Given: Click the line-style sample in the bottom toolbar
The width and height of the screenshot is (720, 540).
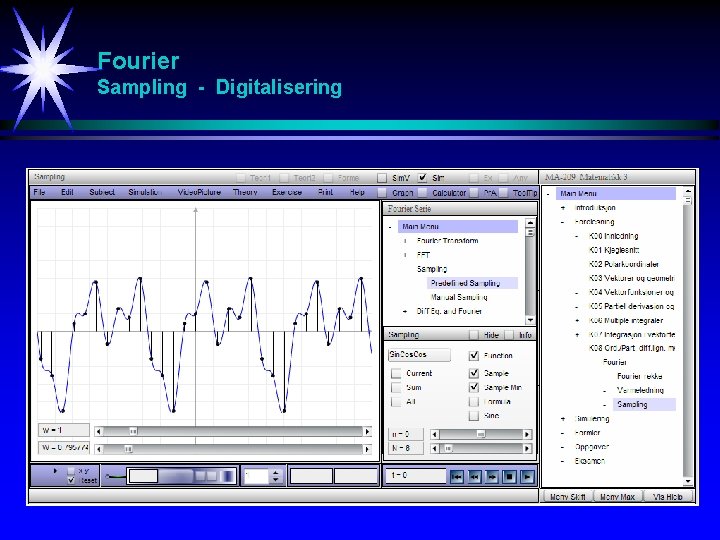Looking at the screenshot, I should [x=115, y=477].
